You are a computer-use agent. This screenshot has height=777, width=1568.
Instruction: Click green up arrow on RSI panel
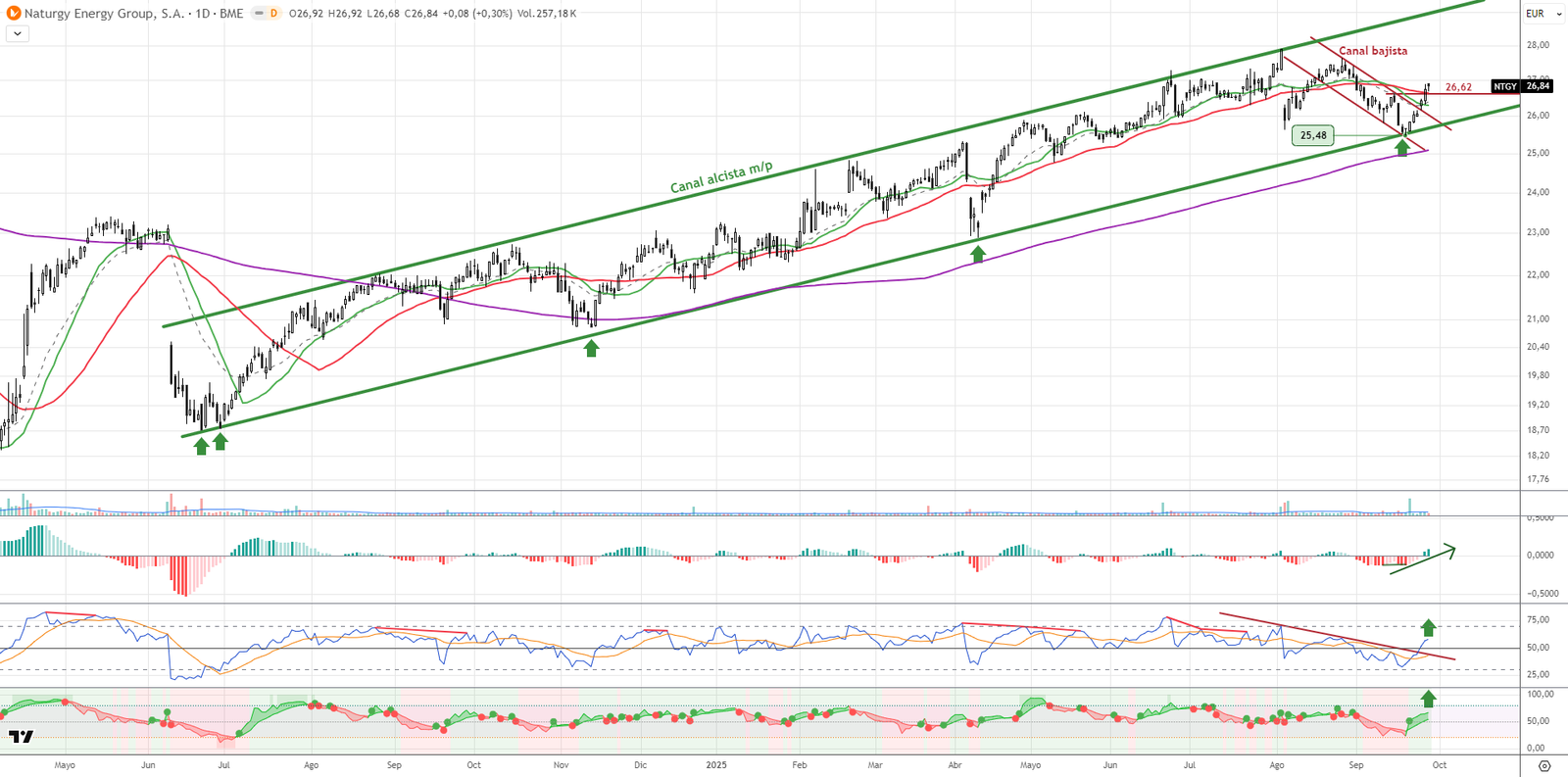click(1429, 627)
